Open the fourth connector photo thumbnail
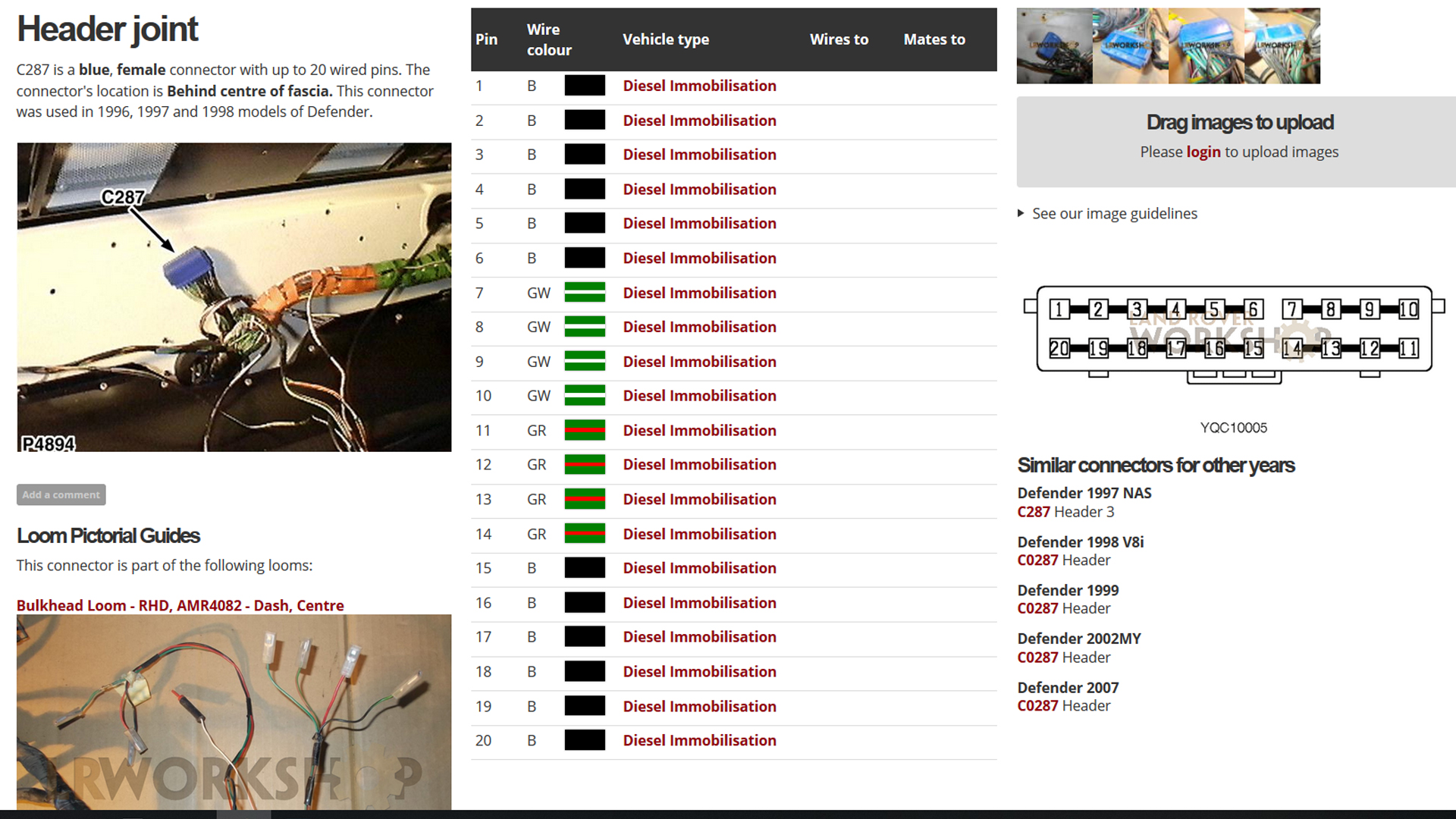Viewport: 1456px width, 819px height. 1282,45
